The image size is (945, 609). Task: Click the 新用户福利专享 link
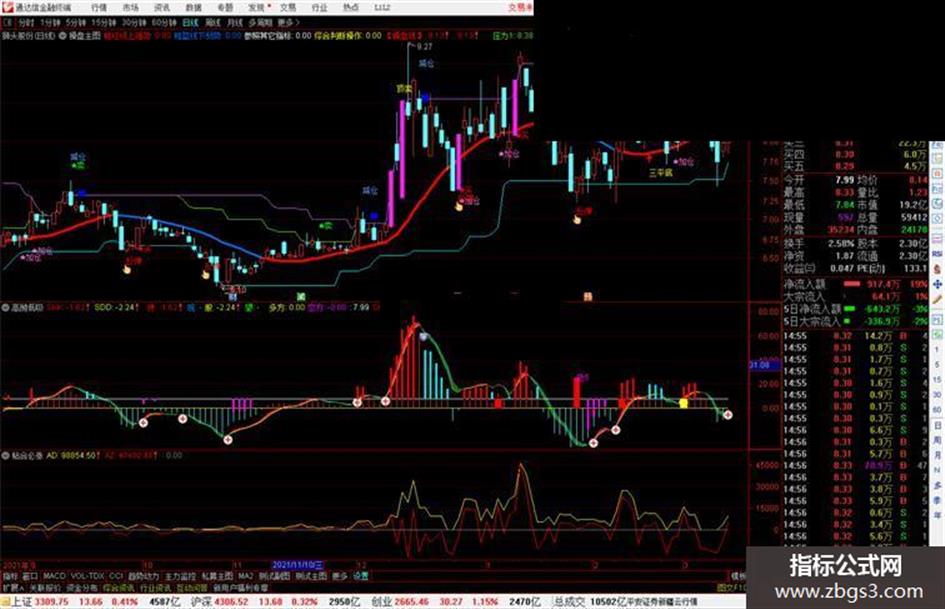click(241, 587)
